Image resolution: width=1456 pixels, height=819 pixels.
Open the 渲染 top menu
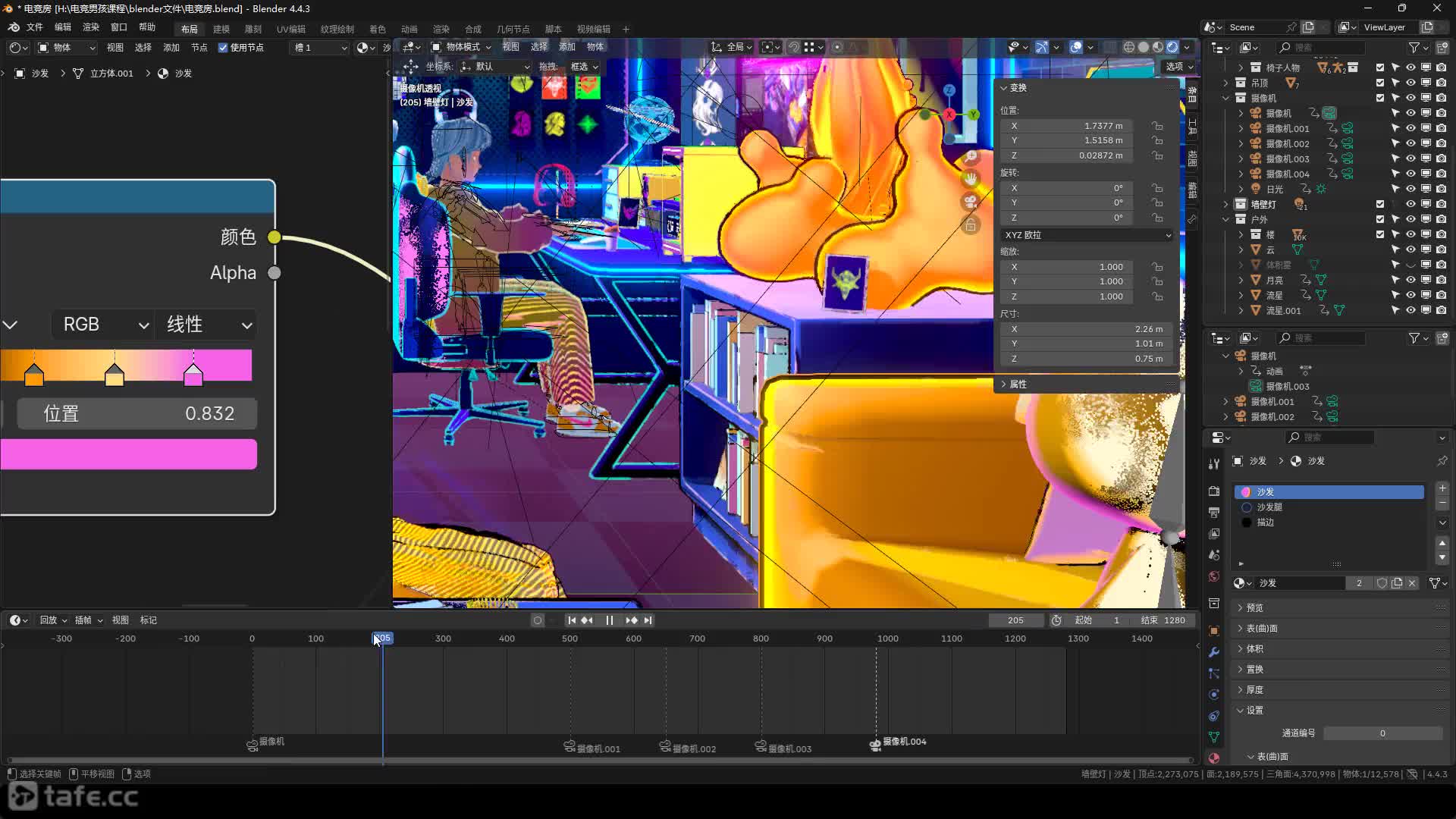(90, 27)
